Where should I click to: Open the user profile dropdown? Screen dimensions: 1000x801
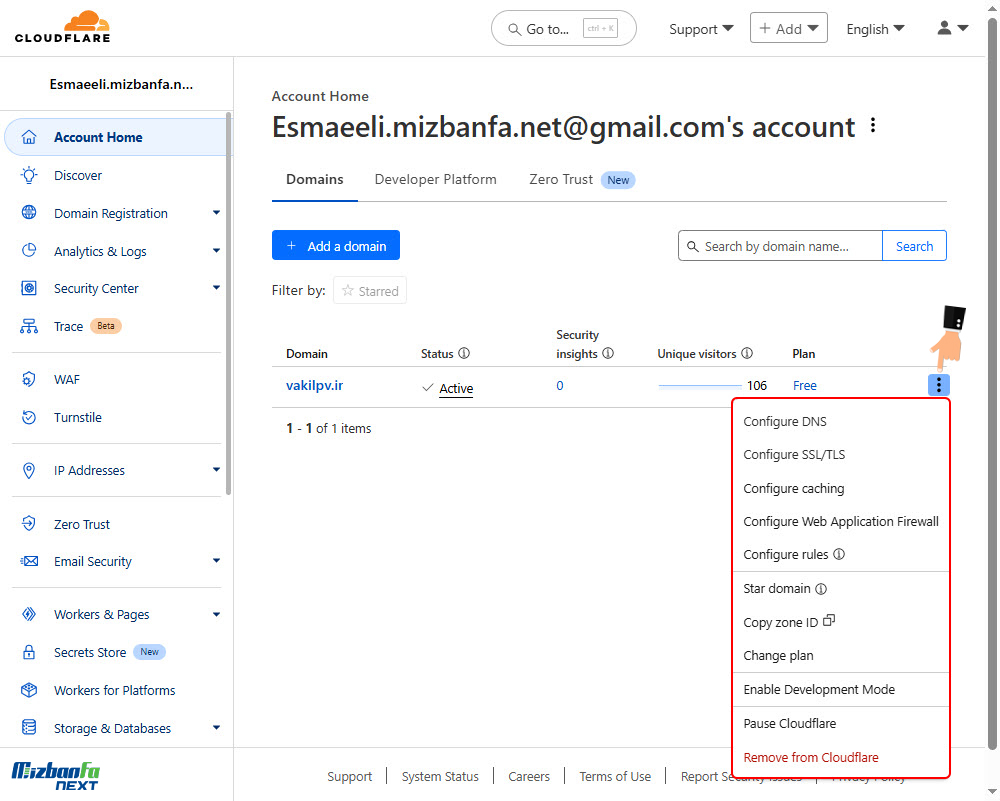click(953, 28)
